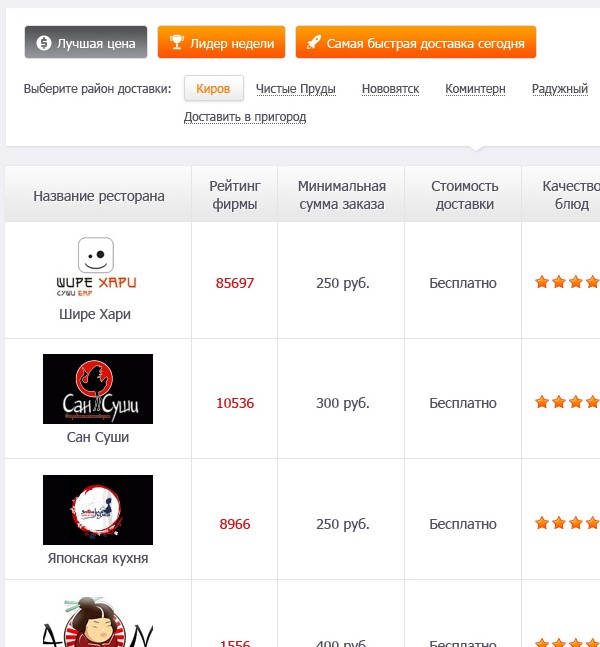Click 'Бесплатно' in Шире Хари row
The height and width of the screenshot is (647, 600).
click(463, 283)
